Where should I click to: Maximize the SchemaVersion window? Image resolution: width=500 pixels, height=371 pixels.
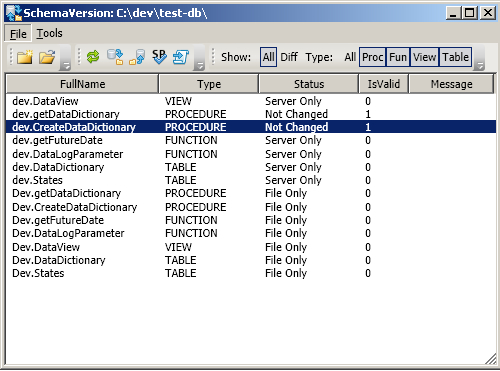(470, 13)
